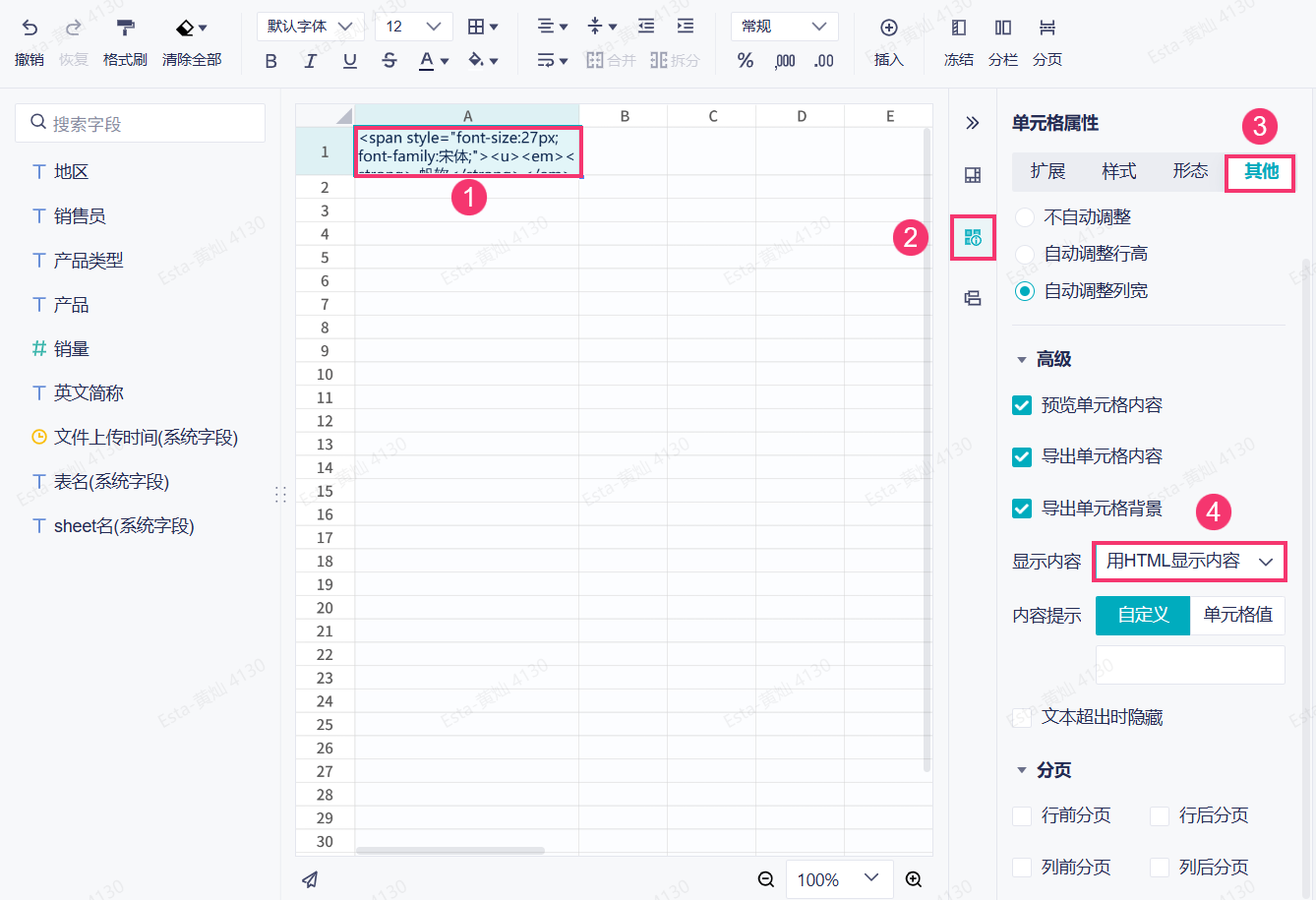1316x900 pixels.
Task: Open the 100% zoom level dropdown
Action: point(839,879)
